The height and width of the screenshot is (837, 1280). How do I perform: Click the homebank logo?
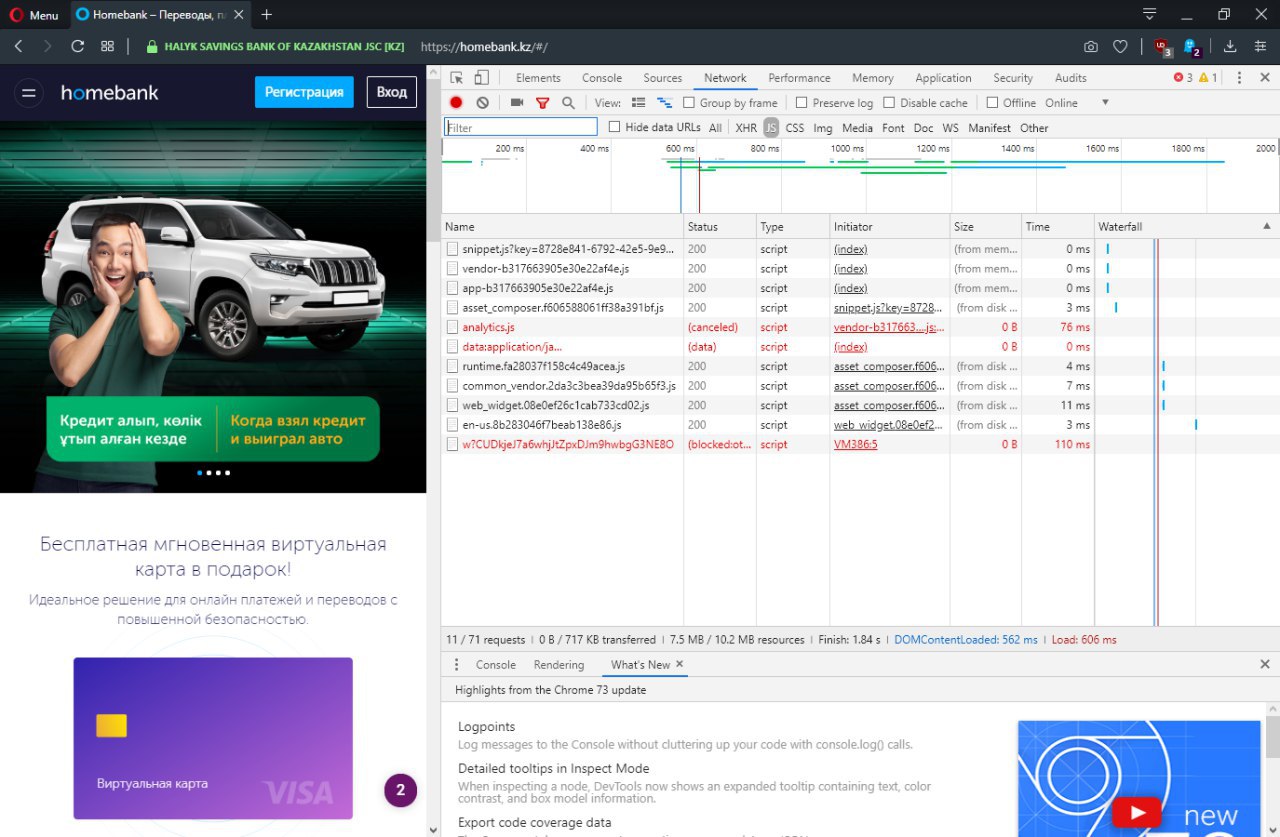coord(110,92)
